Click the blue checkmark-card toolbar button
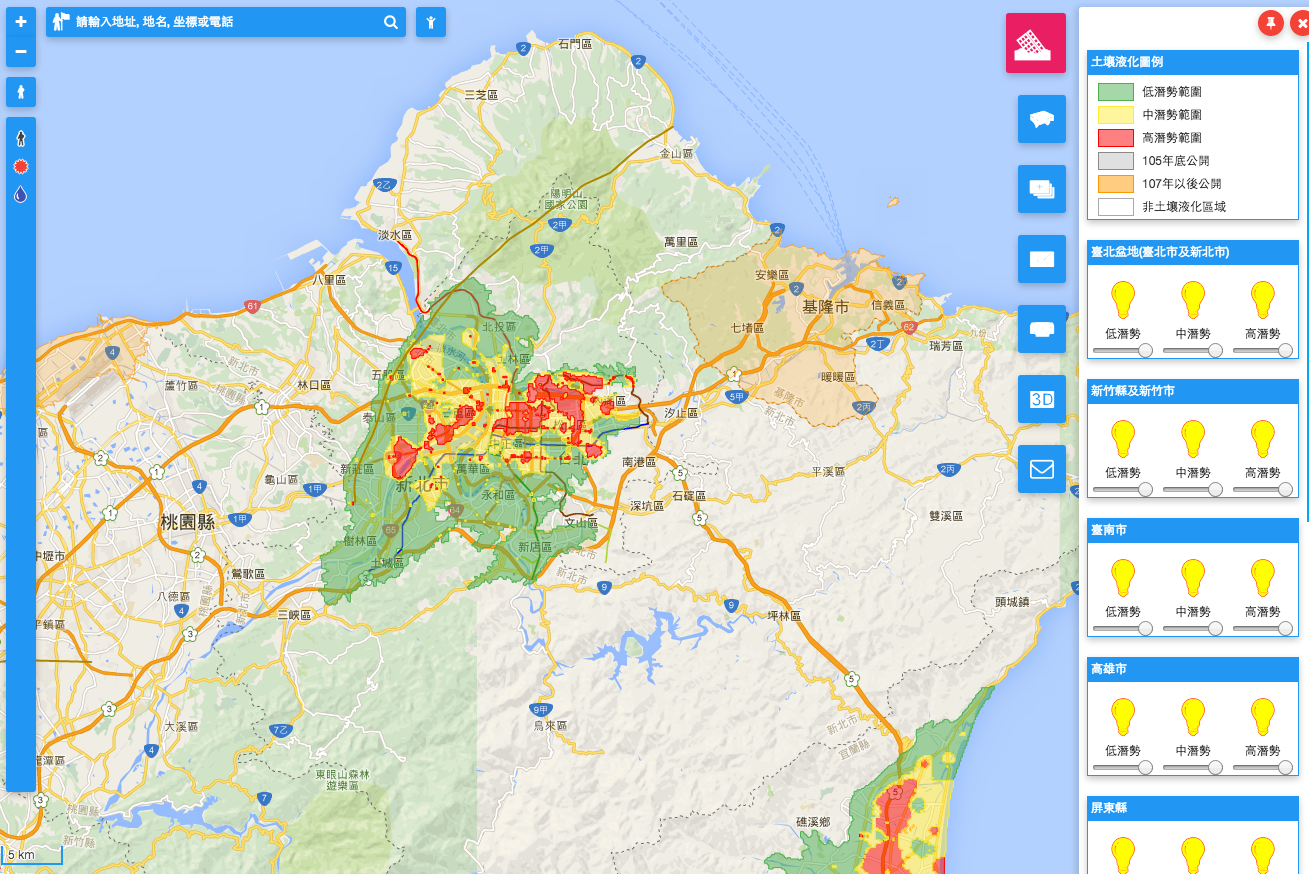 tap(1042, 259)
